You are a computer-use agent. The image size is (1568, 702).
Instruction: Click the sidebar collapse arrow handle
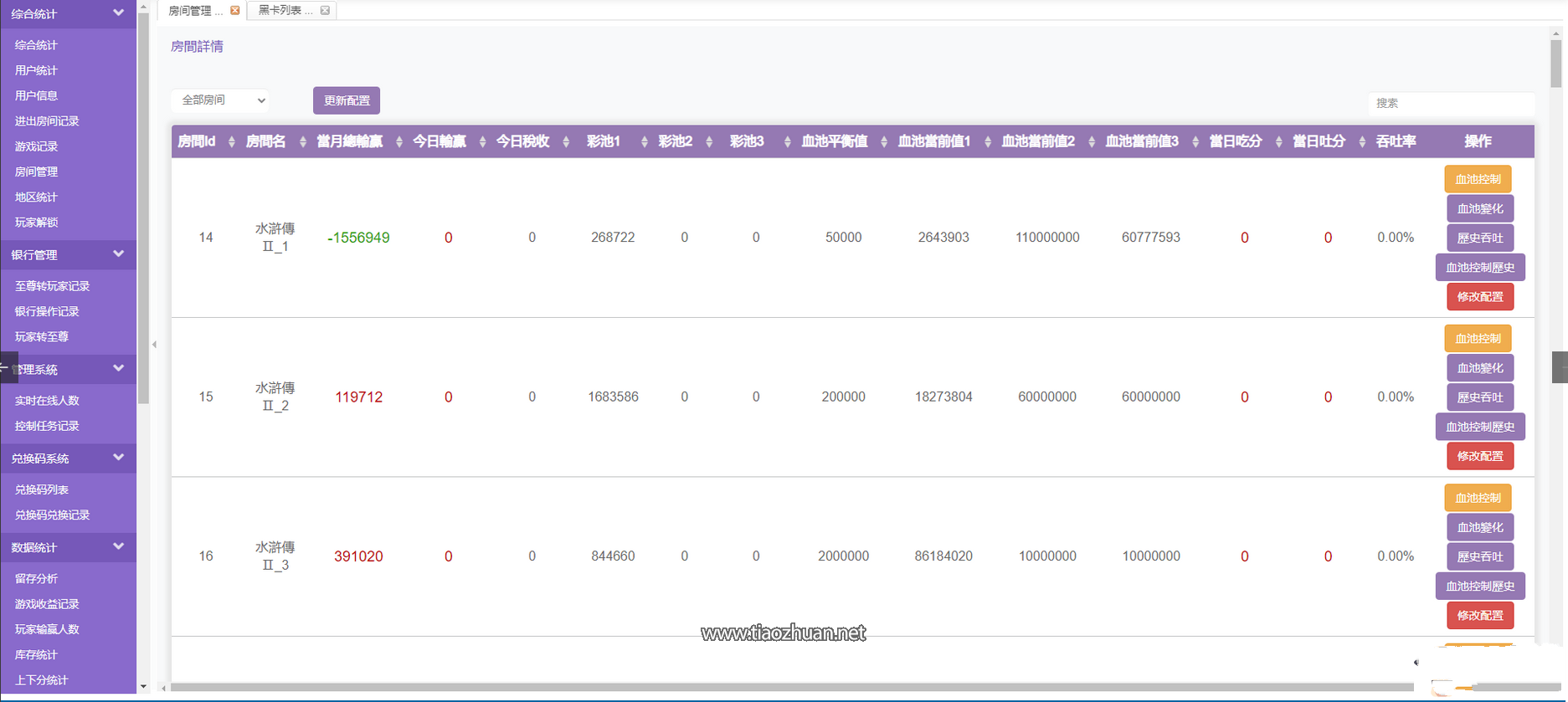click(154, 344)
